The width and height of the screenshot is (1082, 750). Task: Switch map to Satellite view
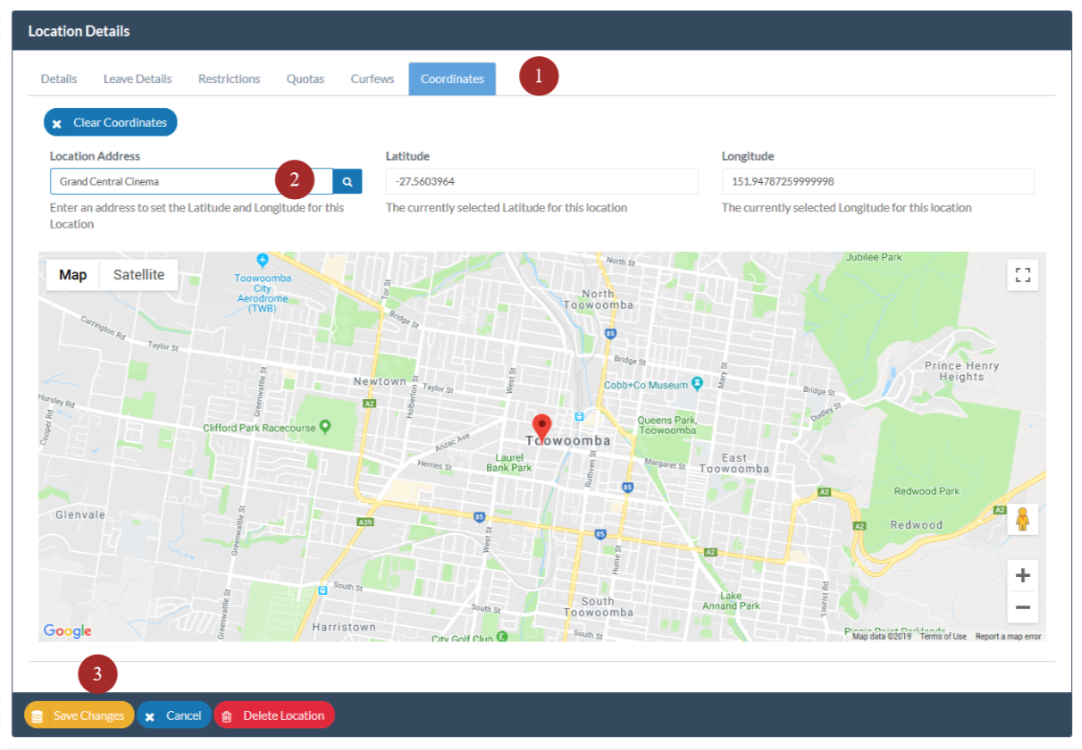point(139,275)
